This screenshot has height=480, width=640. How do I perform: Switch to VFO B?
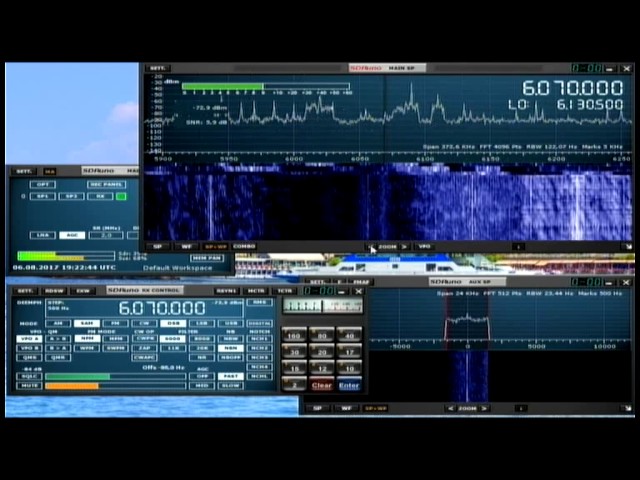coord(29,348)
